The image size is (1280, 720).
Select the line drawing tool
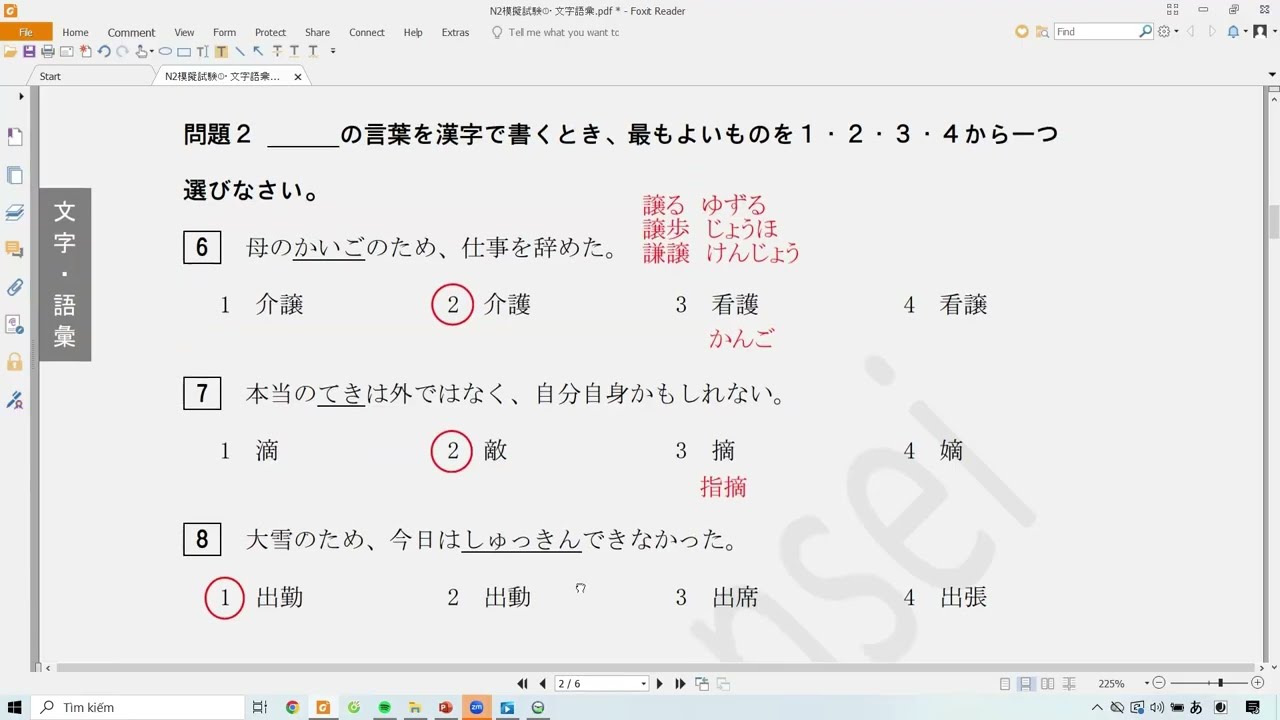(x=240, y=51)
